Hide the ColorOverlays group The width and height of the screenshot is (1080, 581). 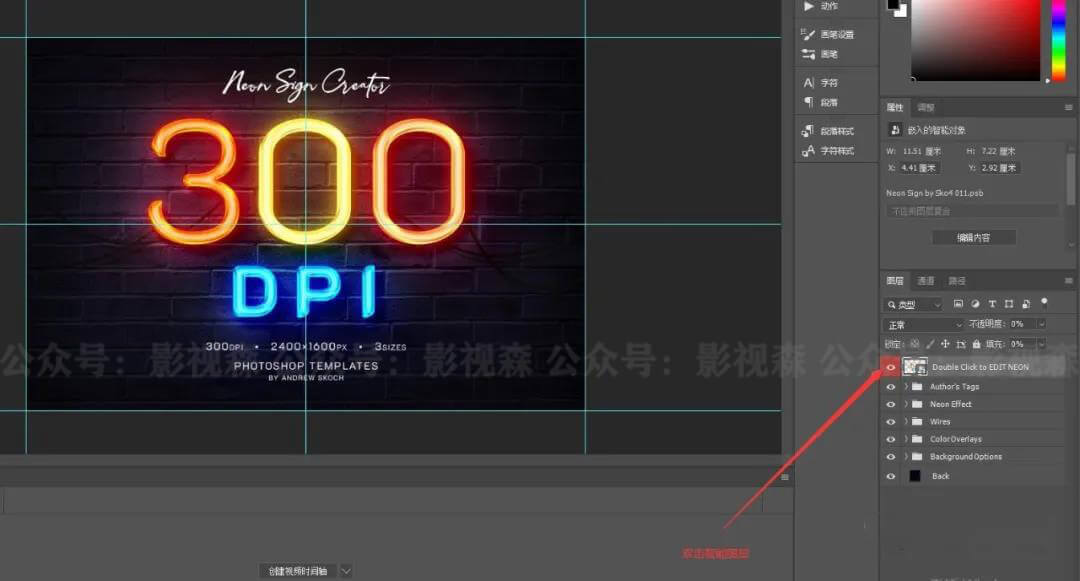[891, 439]
